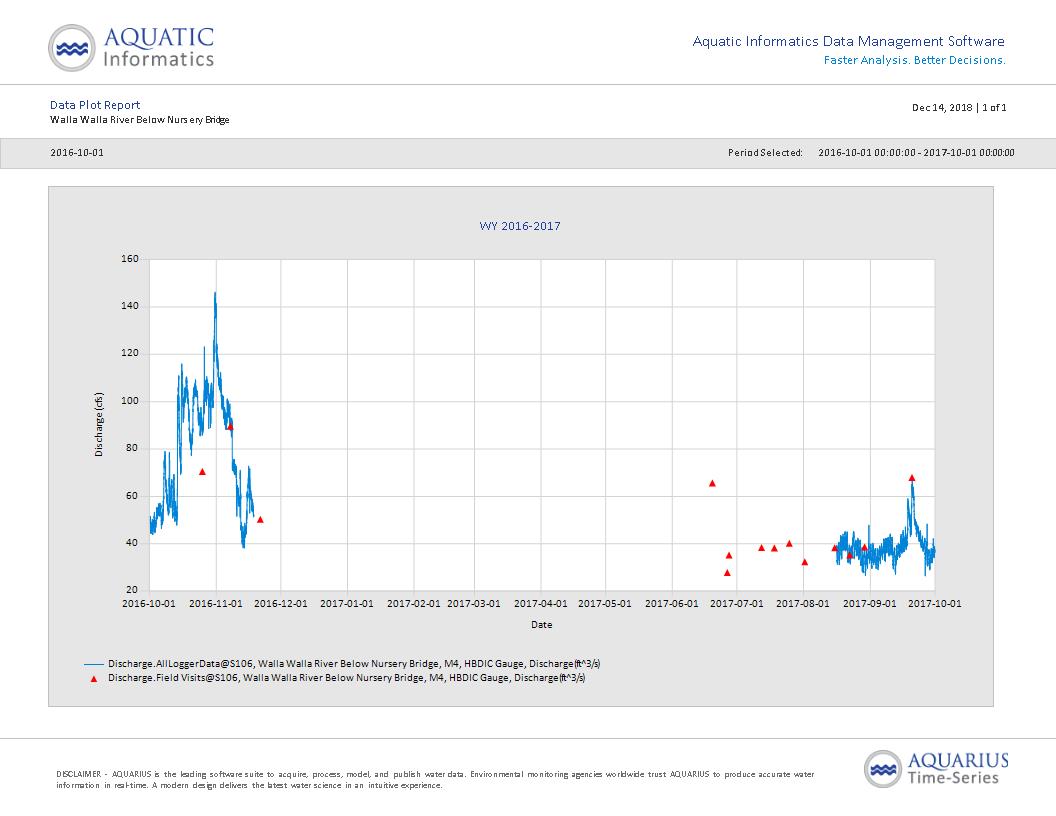Viewport: 1056px width, 816px height.
Task: Select the period range 2016-10-01 to 2017-10-01
Action: pyautogui.click(x=916, y=153)
